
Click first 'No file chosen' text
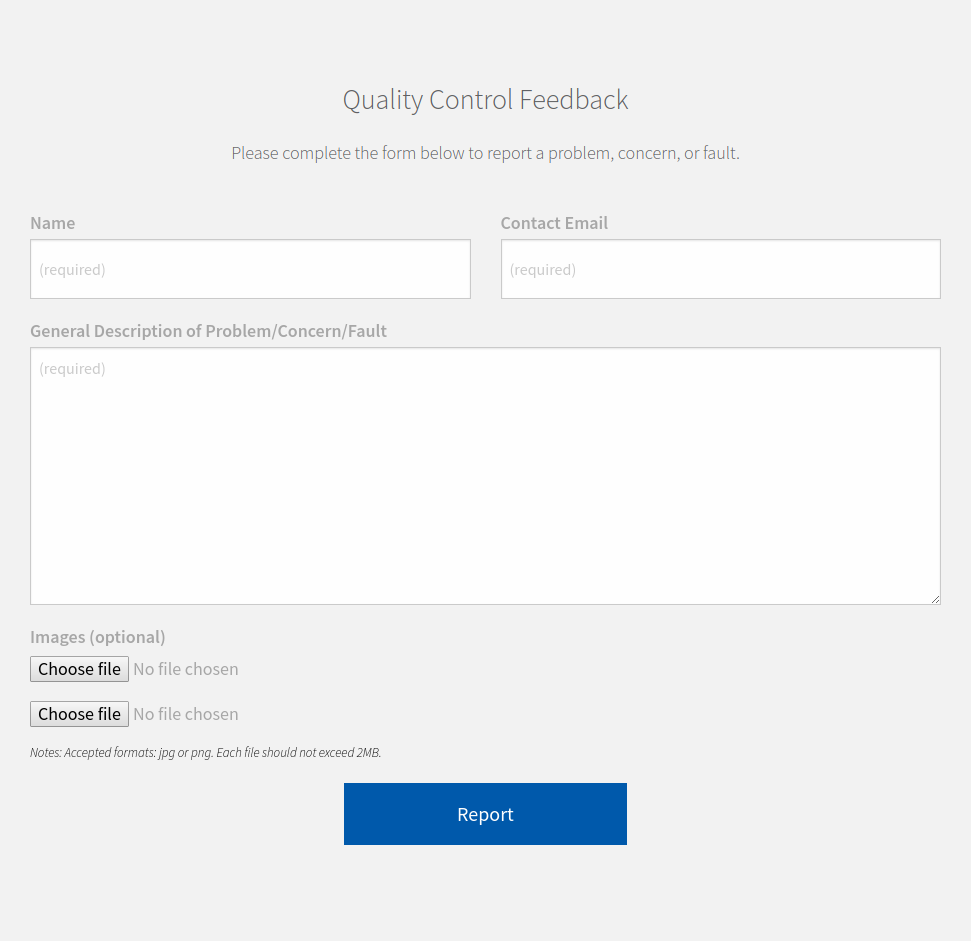(186, 669)
